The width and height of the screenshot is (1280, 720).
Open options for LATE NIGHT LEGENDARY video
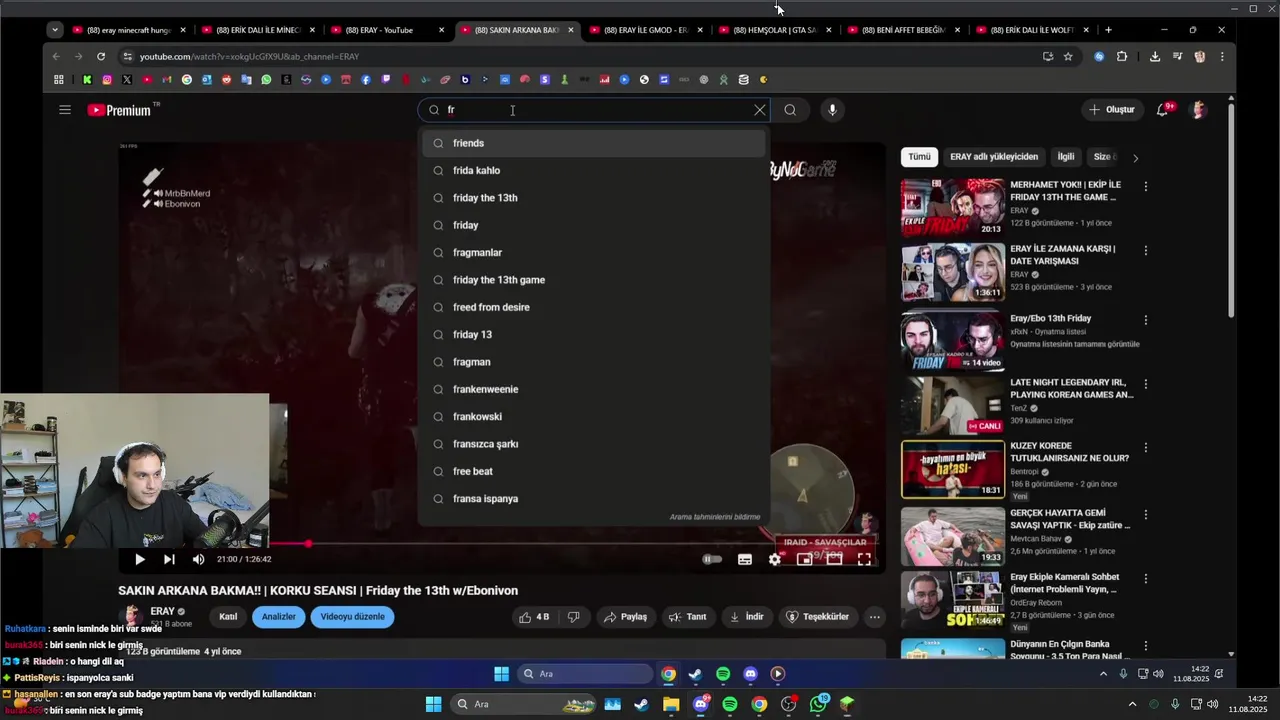[1146, 384]
